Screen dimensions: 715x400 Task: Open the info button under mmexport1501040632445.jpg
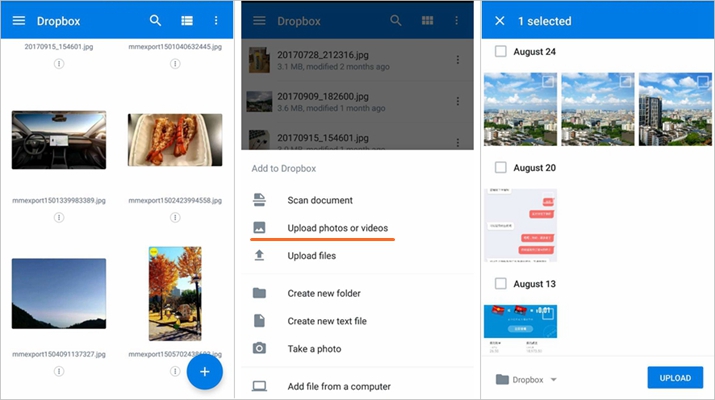[175, 64]
